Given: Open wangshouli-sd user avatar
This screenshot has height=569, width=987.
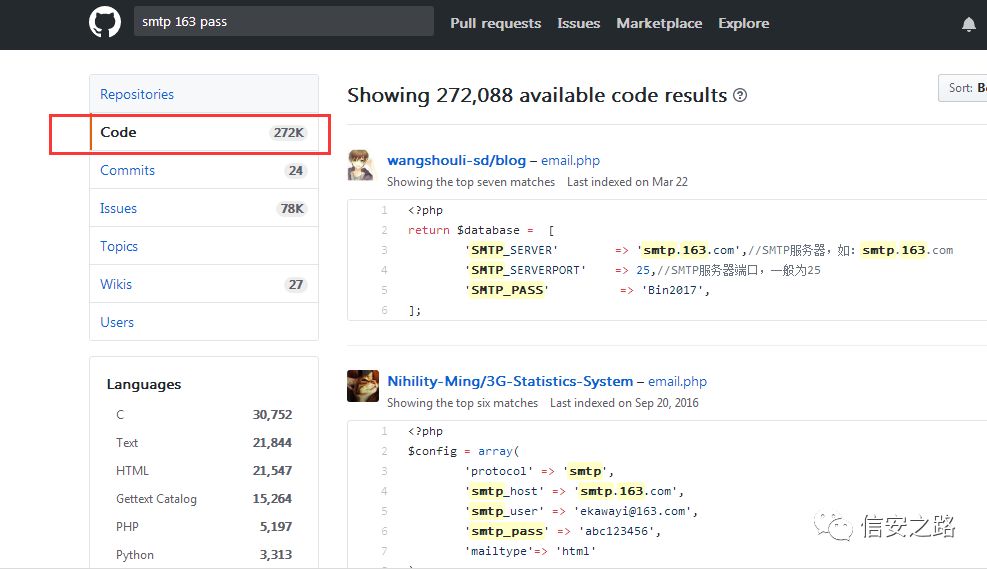Looking at the screenshot, I should (361, 165).
